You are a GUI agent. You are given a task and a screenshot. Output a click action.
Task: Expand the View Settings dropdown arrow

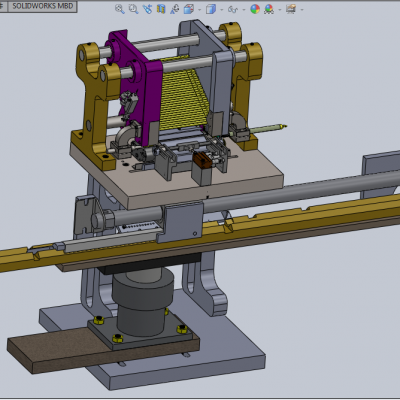click(x=302, y=10)
